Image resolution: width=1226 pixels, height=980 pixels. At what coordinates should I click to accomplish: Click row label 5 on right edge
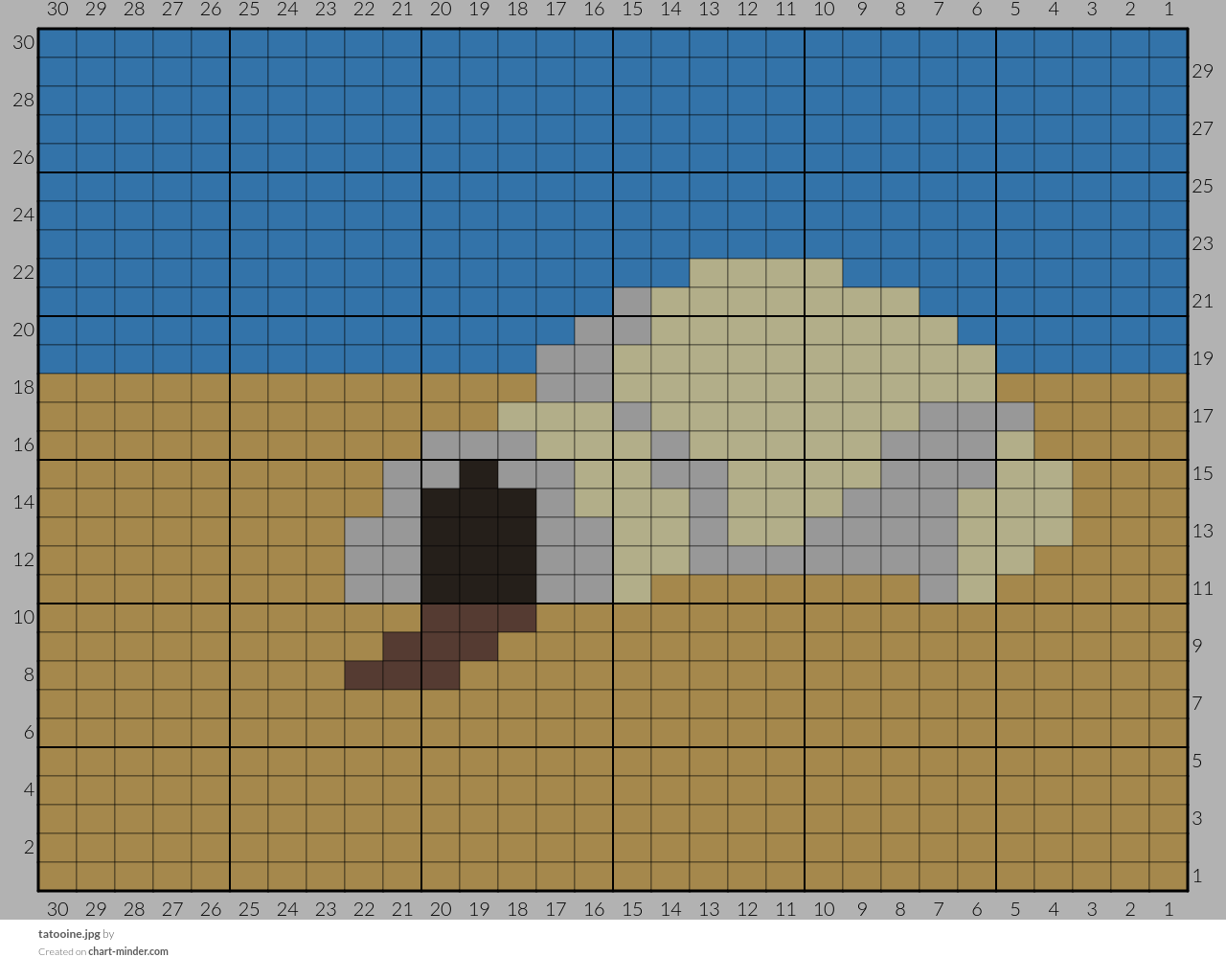tap(1197, 761)
